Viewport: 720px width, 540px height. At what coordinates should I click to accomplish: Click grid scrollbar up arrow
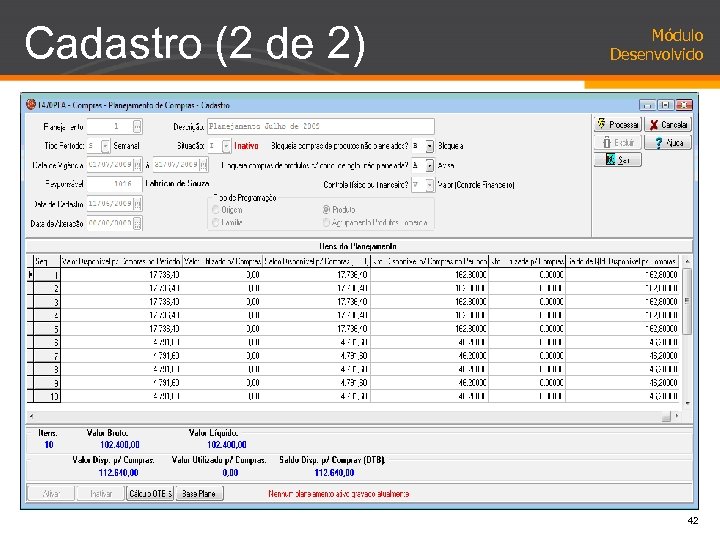coord(687,261)
